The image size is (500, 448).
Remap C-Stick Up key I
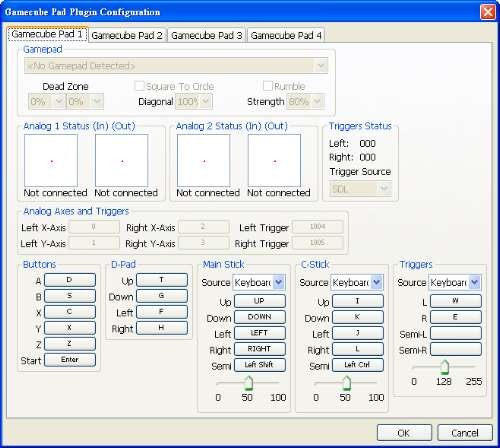click(358, 301)
